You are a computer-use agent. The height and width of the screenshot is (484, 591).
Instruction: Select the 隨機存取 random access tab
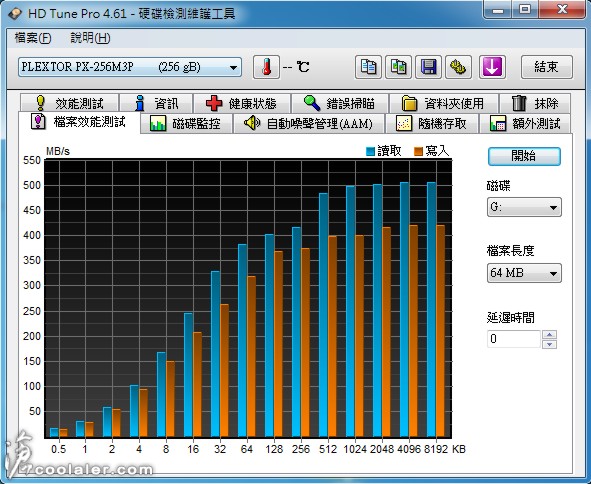[431, 123]
